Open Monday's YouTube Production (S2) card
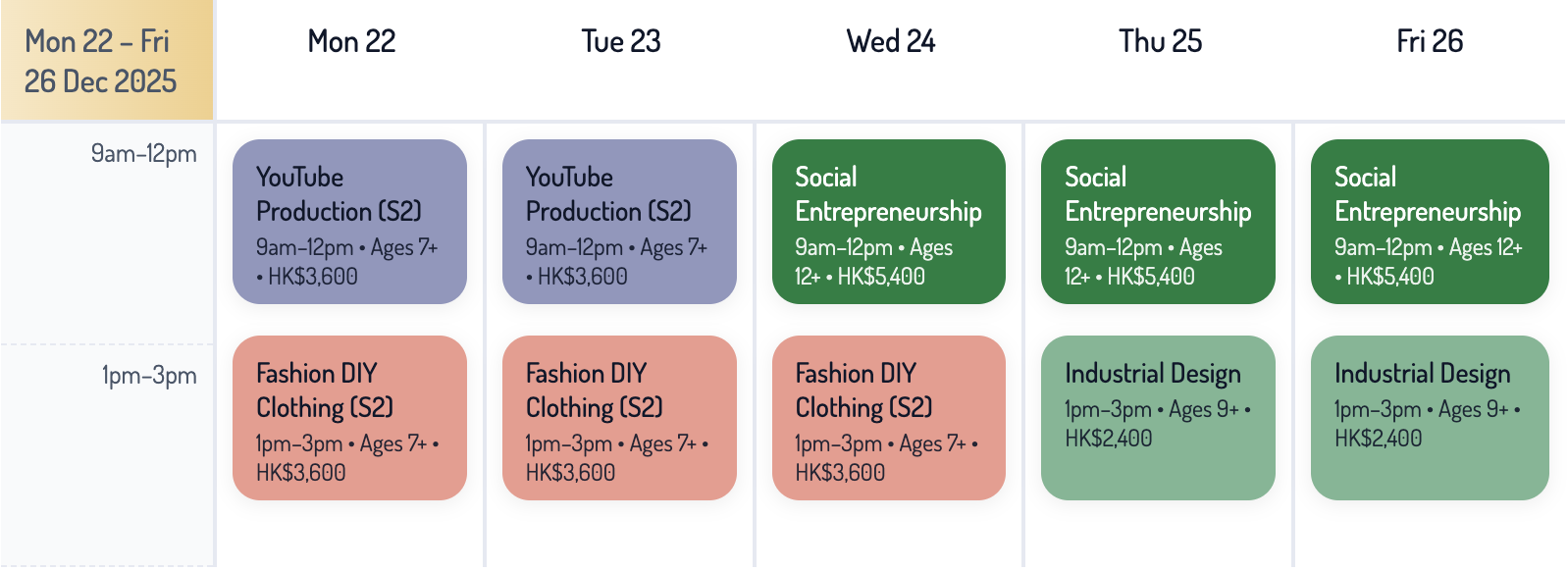 [349, 222]
